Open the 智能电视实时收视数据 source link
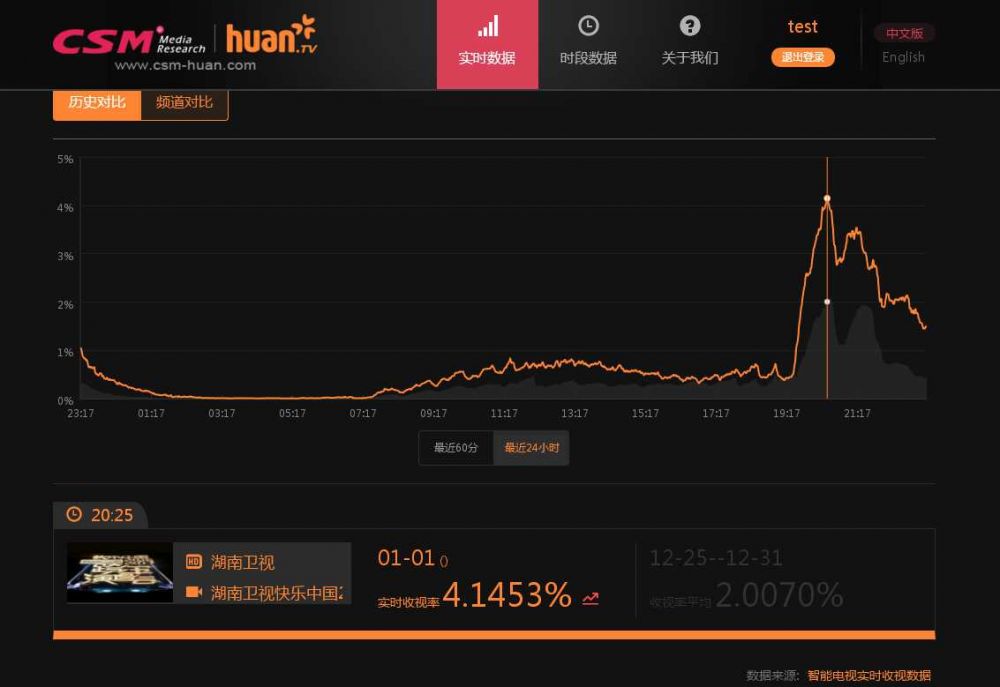 click(868, 675)
